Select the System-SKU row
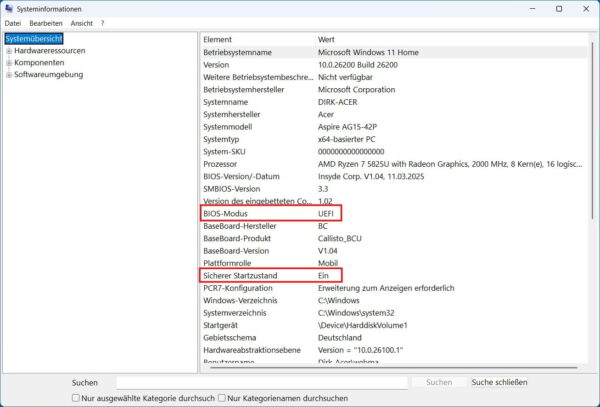The height and width of the screenshot is (407, 600). [394, 152]
